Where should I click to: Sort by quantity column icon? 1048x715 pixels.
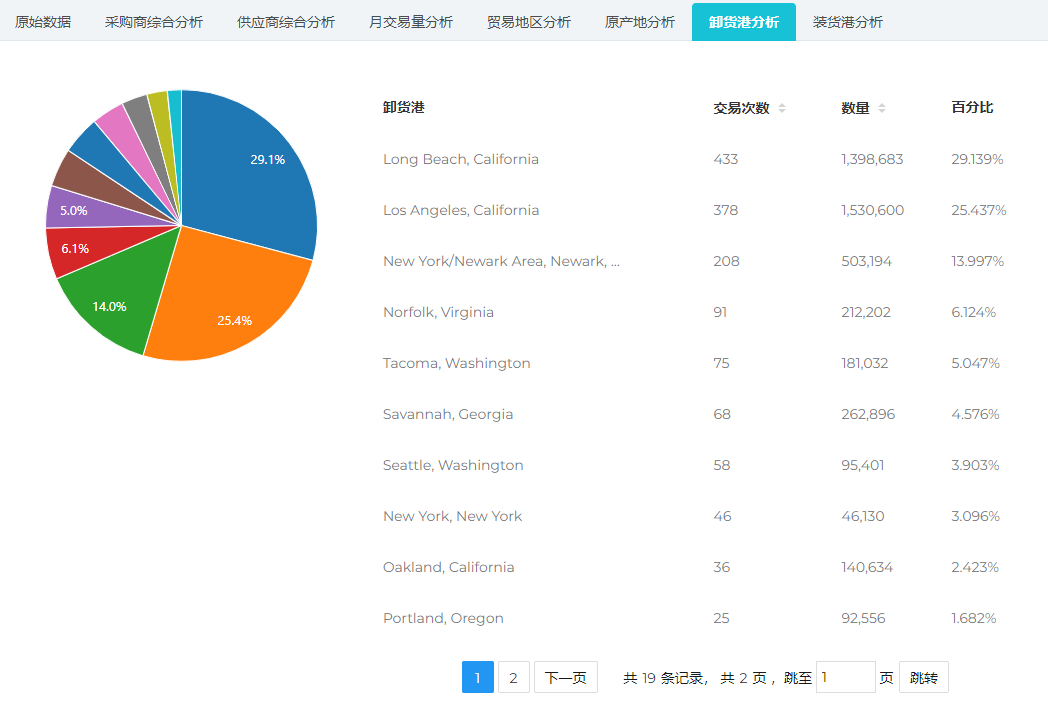881,108
